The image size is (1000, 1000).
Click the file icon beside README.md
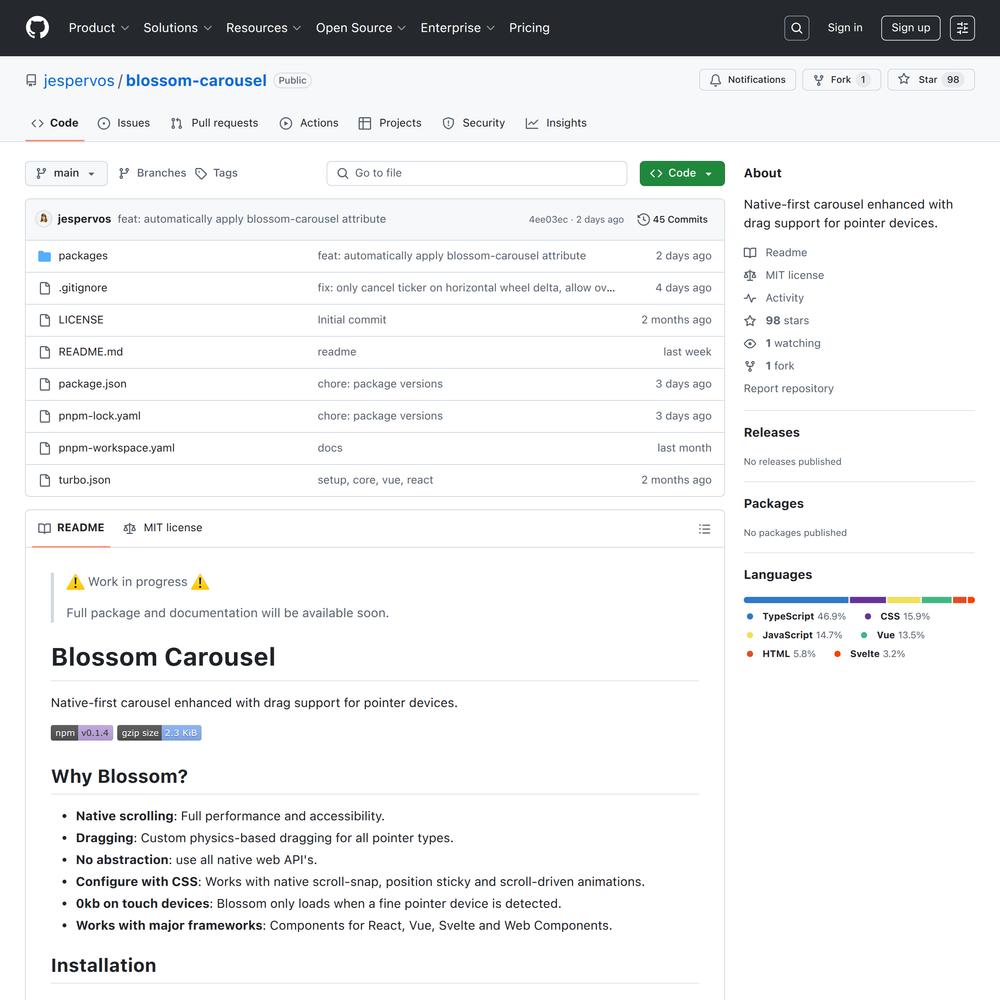(45, 352)
